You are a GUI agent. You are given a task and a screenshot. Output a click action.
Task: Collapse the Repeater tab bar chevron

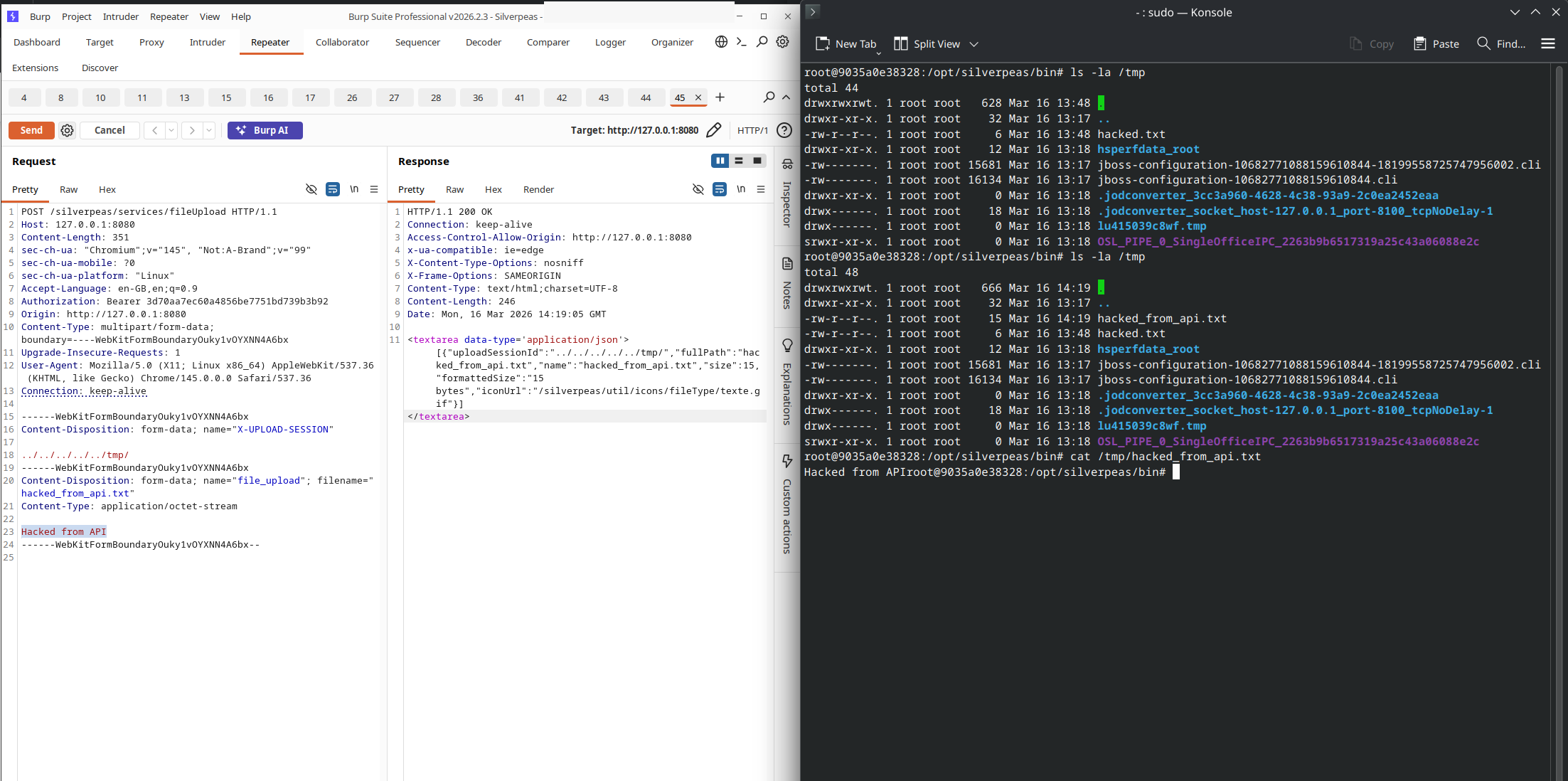pyautogui.click(x=786, y=97)
